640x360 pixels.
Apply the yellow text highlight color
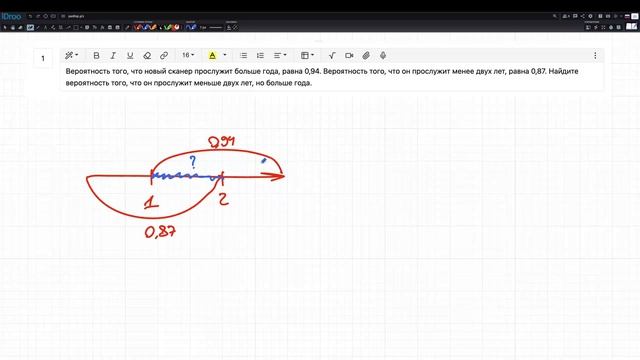coord(212,56)
